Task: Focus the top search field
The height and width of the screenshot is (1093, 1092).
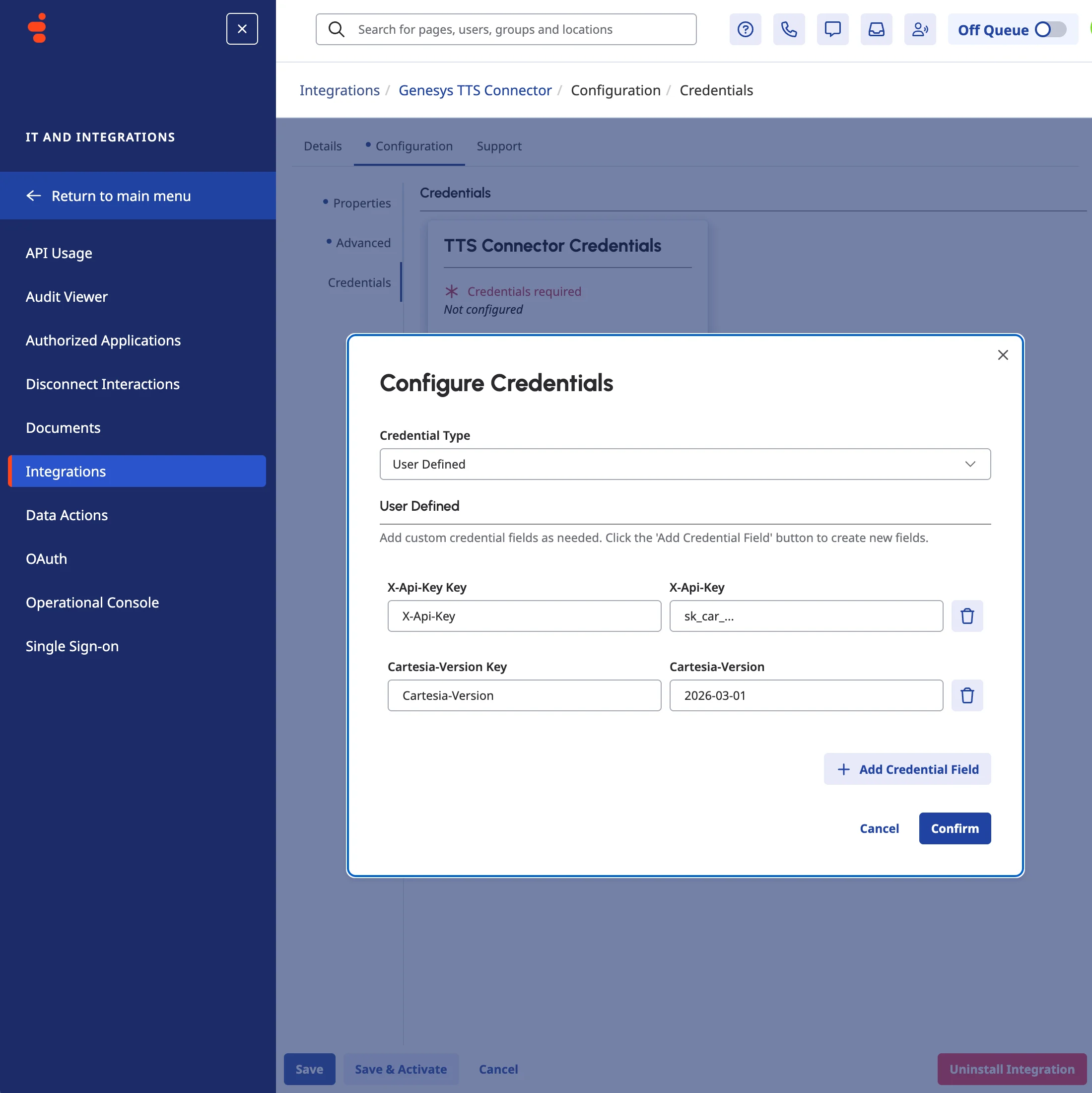Action: coord(506,29)
